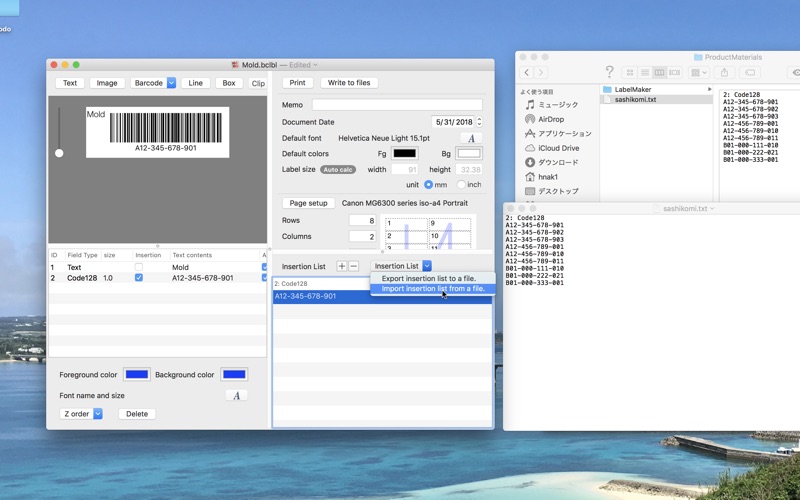Switch Finder to cover flow view
The width and height of the screenshot is (800, 500).
(674, 72)
